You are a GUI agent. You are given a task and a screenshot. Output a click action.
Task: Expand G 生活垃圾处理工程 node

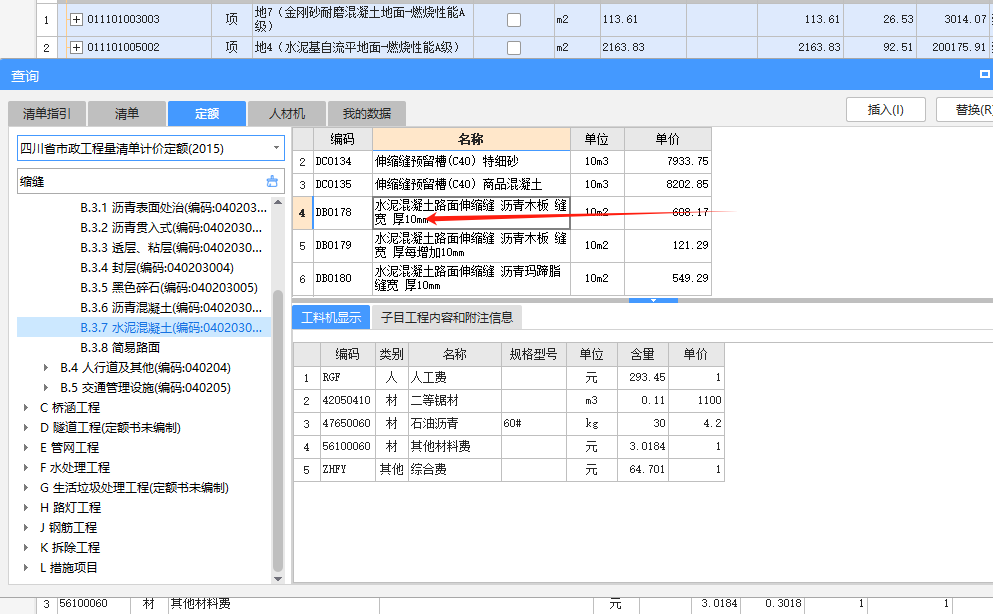[x=25, y=487]
